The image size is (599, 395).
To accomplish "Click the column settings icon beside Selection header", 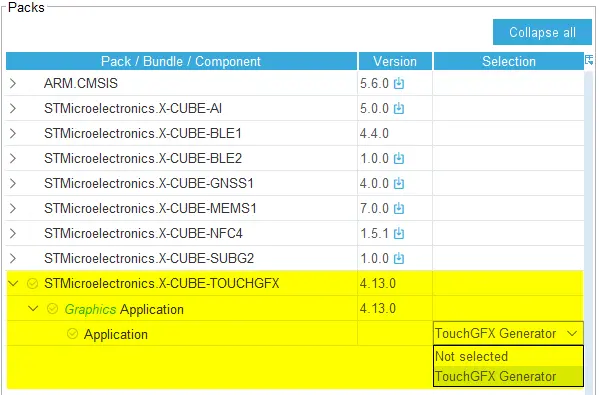I will point(589,60).
